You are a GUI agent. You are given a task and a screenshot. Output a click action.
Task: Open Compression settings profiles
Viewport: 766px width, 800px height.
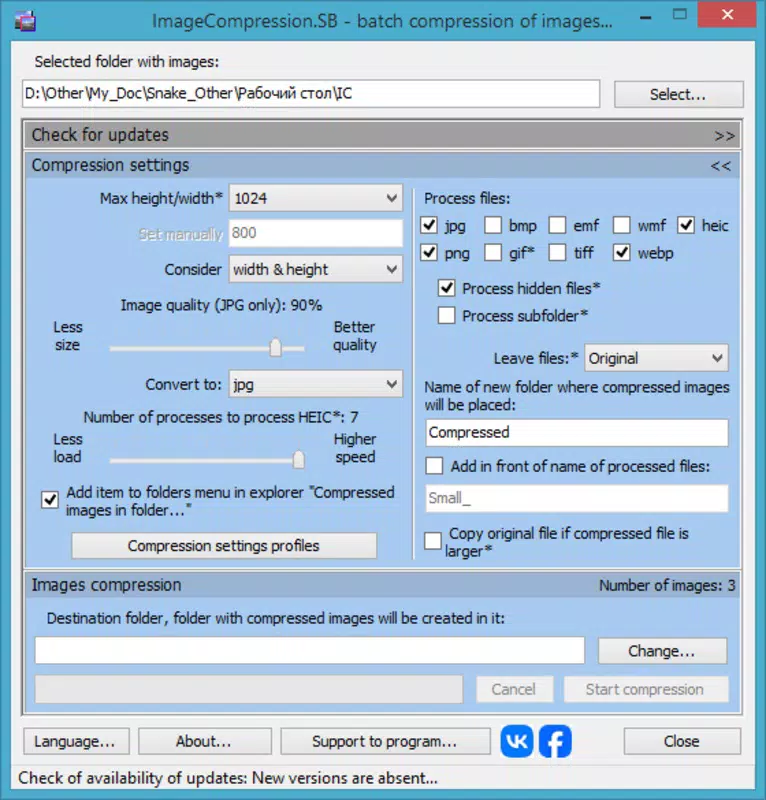(224, 546)
